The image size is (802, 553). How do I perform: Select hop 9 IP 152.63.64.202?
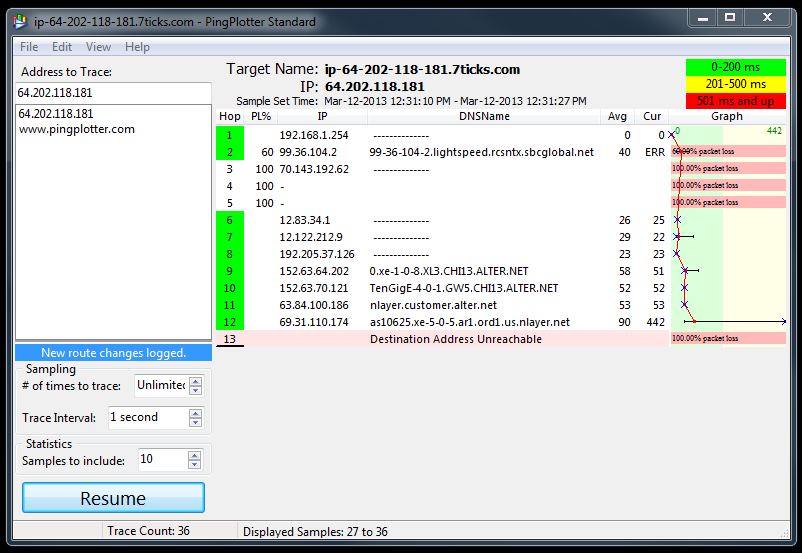[x=314, y=271]
